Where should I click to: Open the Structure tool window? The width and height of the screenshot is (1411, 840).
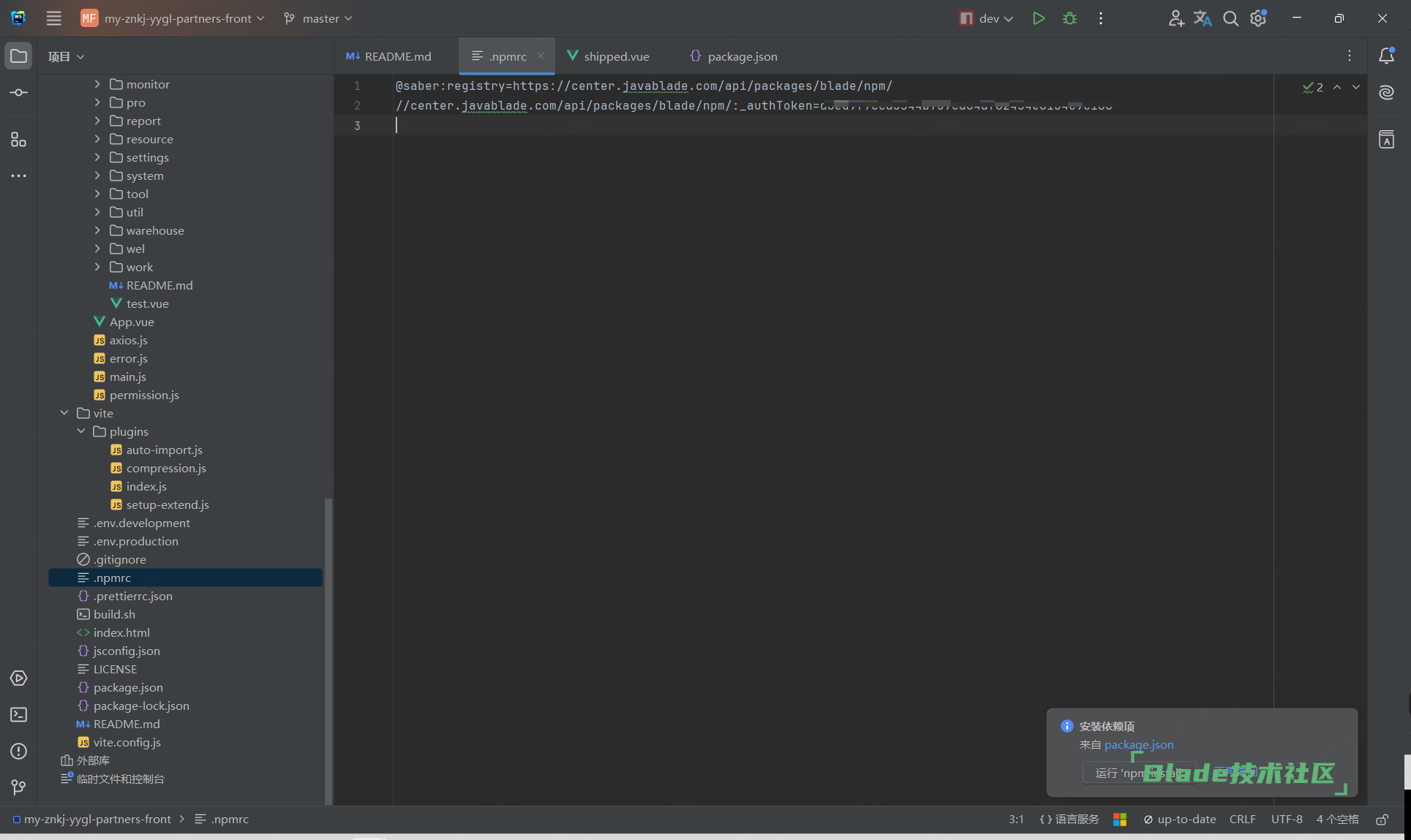click(x=19, y=140)
